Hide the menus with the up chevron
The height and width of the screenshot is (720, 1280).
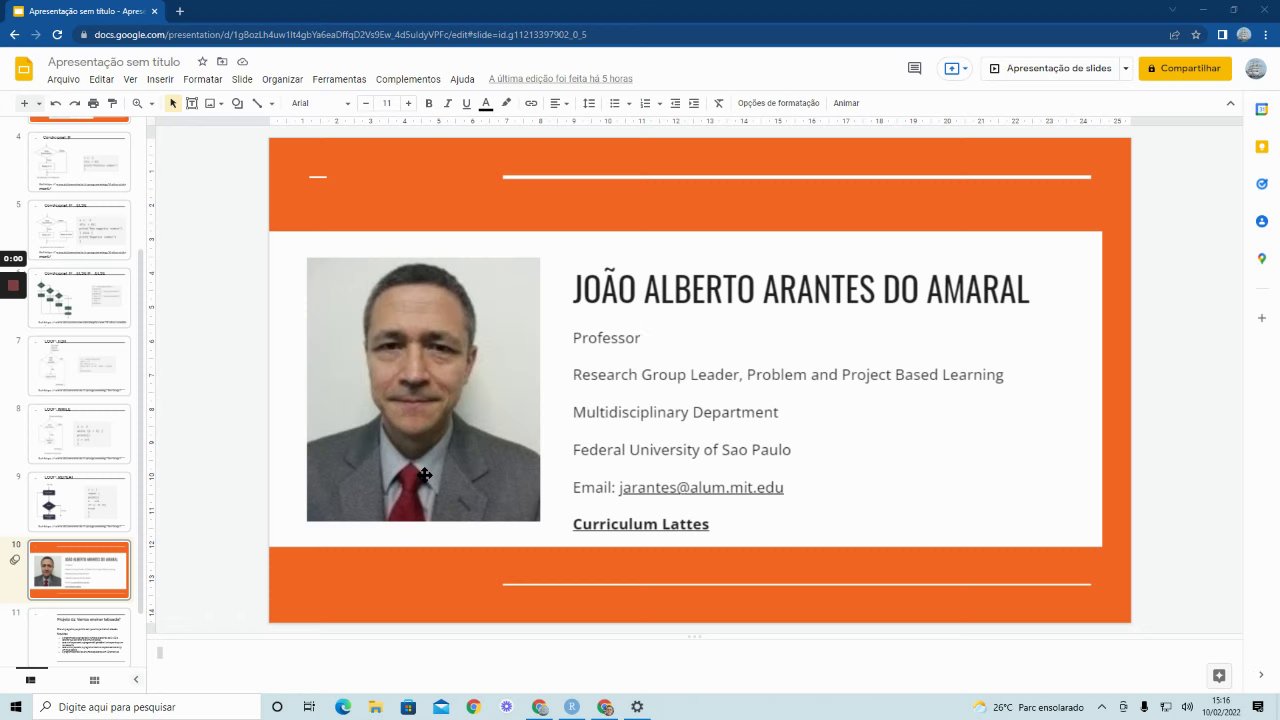click(x=1230, y=103)
